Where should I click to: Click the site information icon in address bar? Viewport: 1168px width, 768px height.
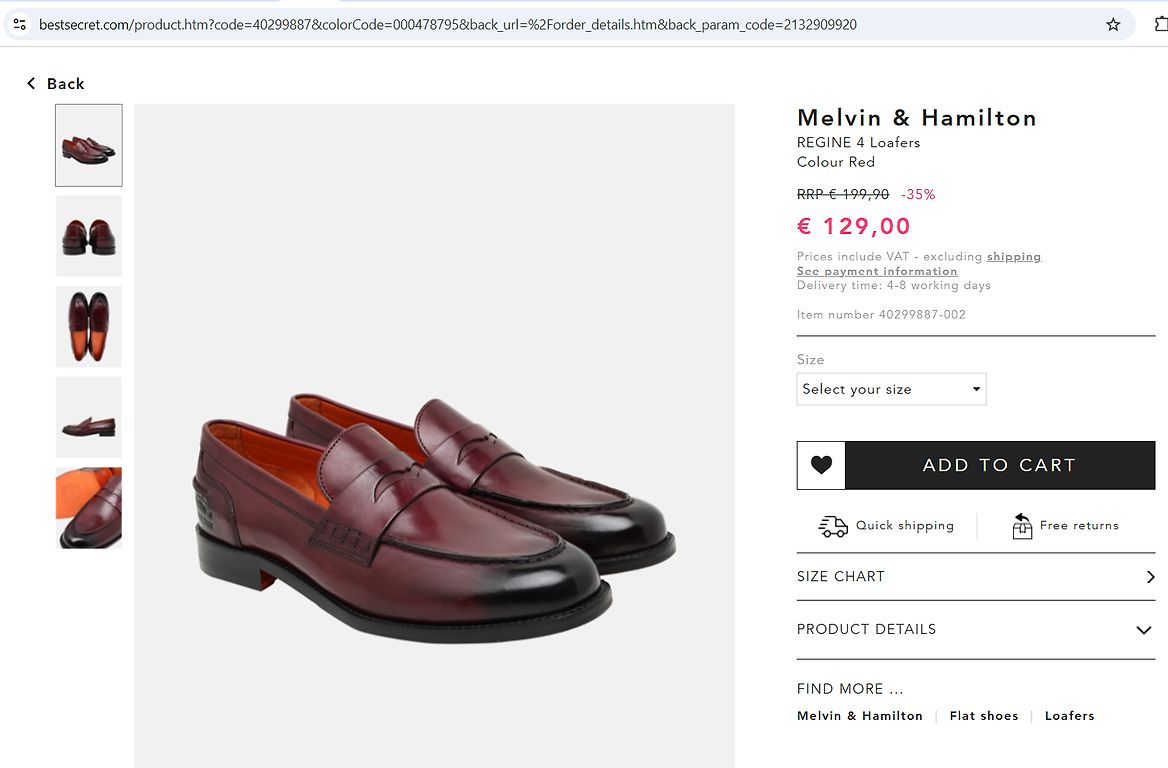(19, 24)
